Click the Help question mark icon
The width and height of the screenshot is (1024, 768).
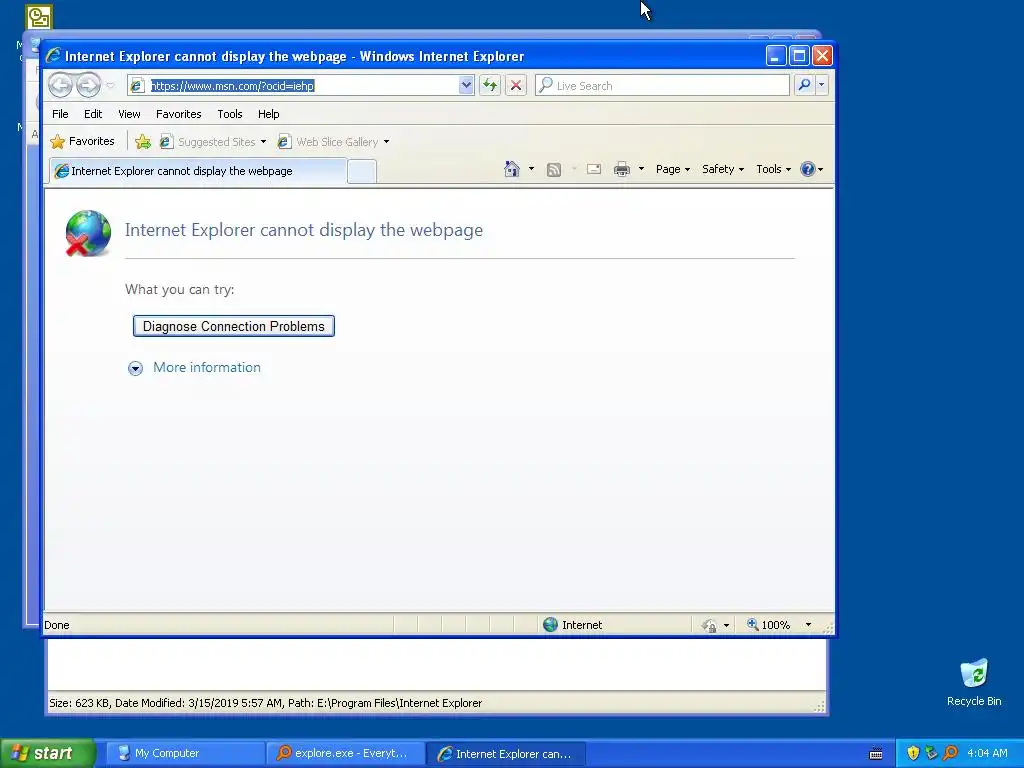pos(808,169)
